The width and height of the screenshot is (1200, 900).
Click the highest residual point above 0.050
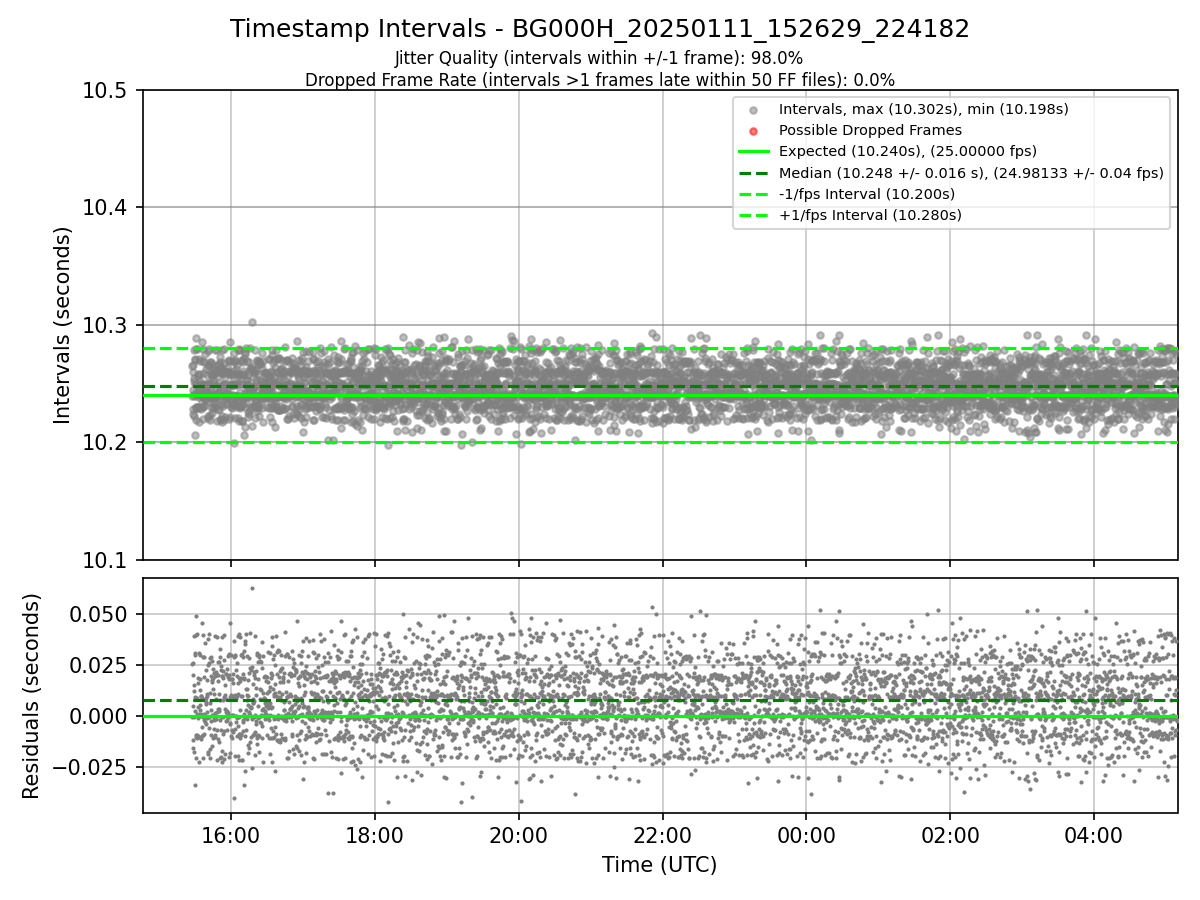252,588
